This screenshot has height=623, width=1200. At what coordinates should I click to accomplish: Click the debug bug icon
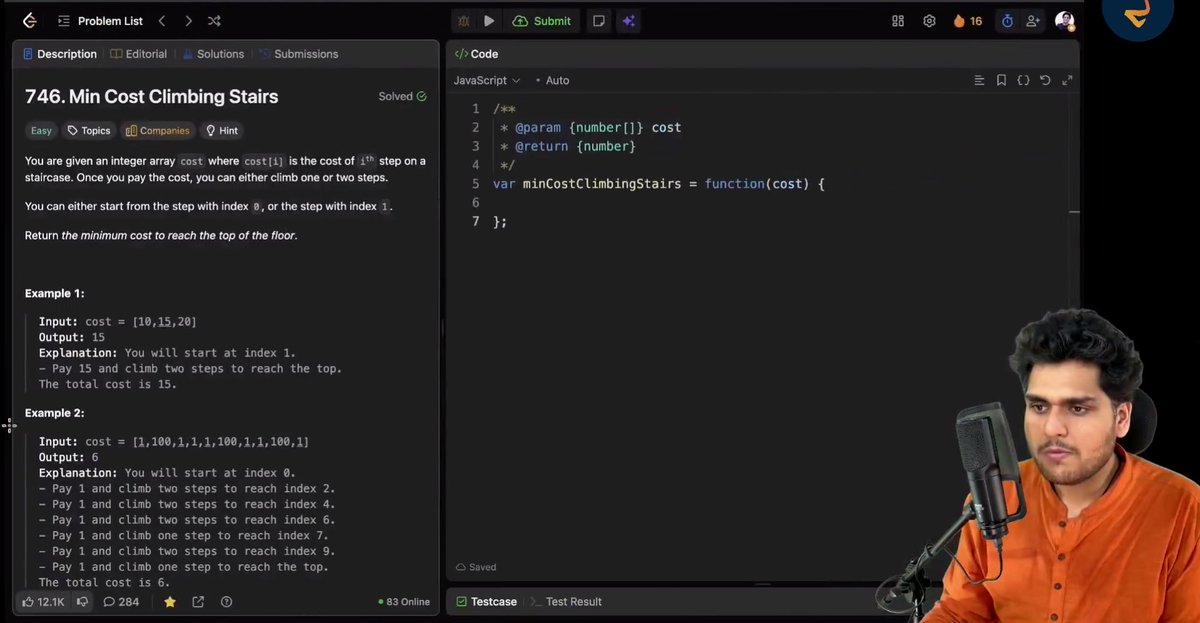[464, 21]
